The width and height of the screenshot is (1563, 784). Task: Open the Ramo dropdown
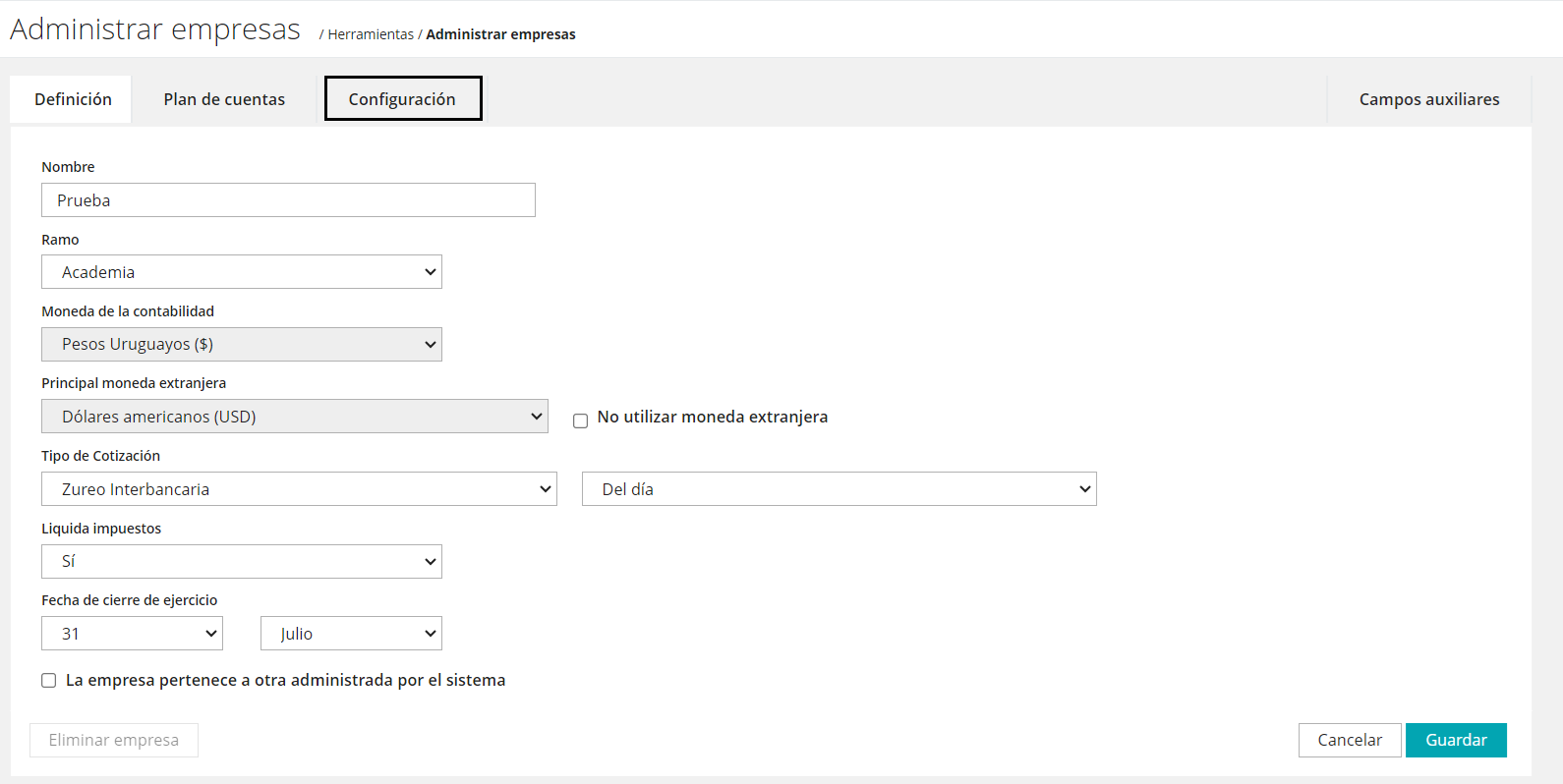241,272
